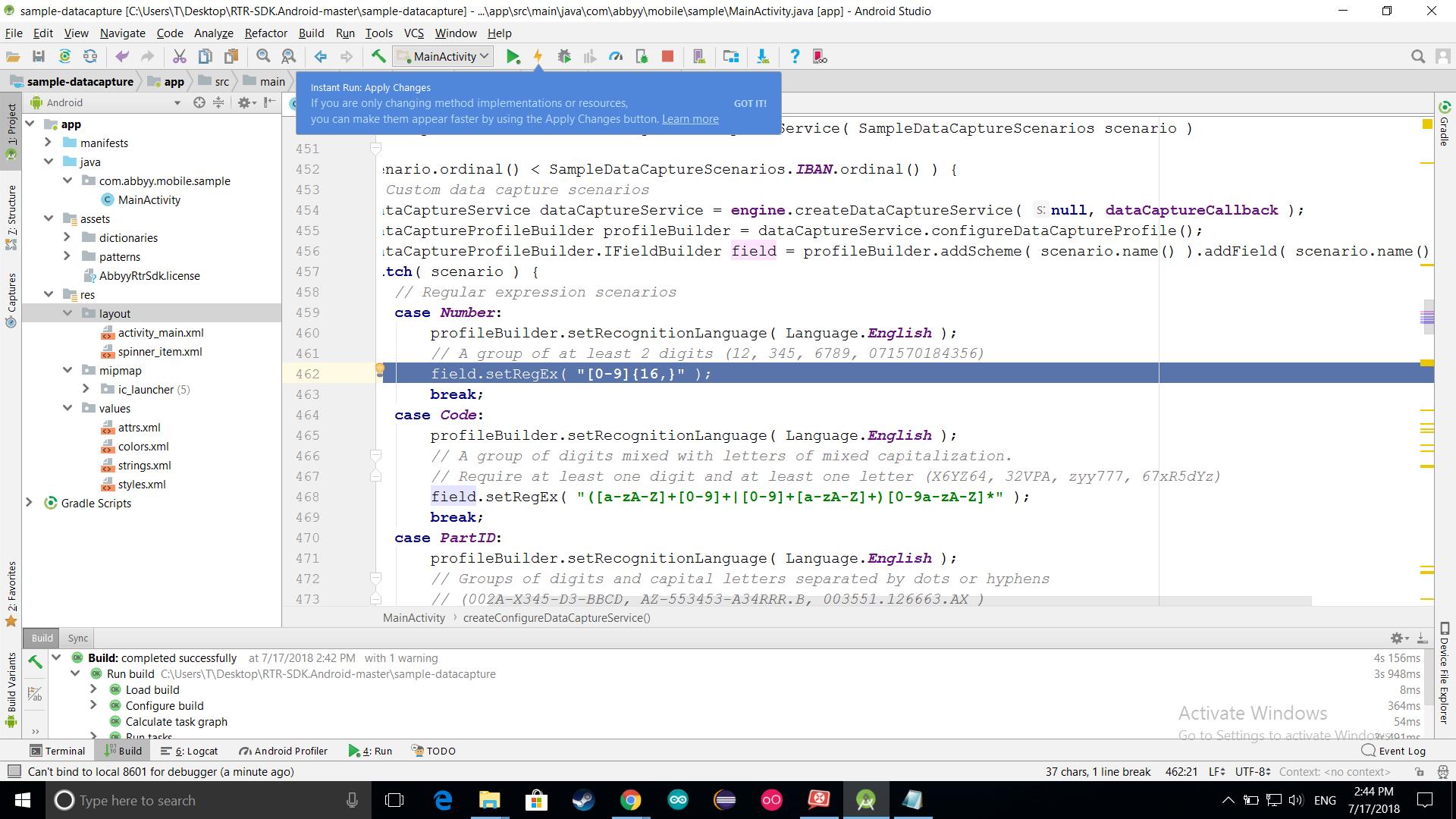Toggle the Favorites tool window tab

[11, 594]
